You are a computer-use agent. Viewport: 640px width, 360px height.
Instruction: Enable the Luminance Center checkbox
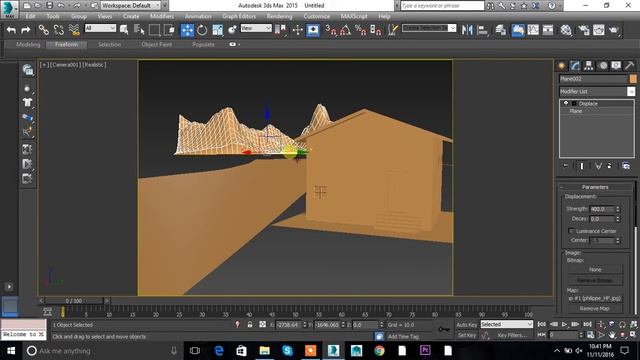[571, 231]
